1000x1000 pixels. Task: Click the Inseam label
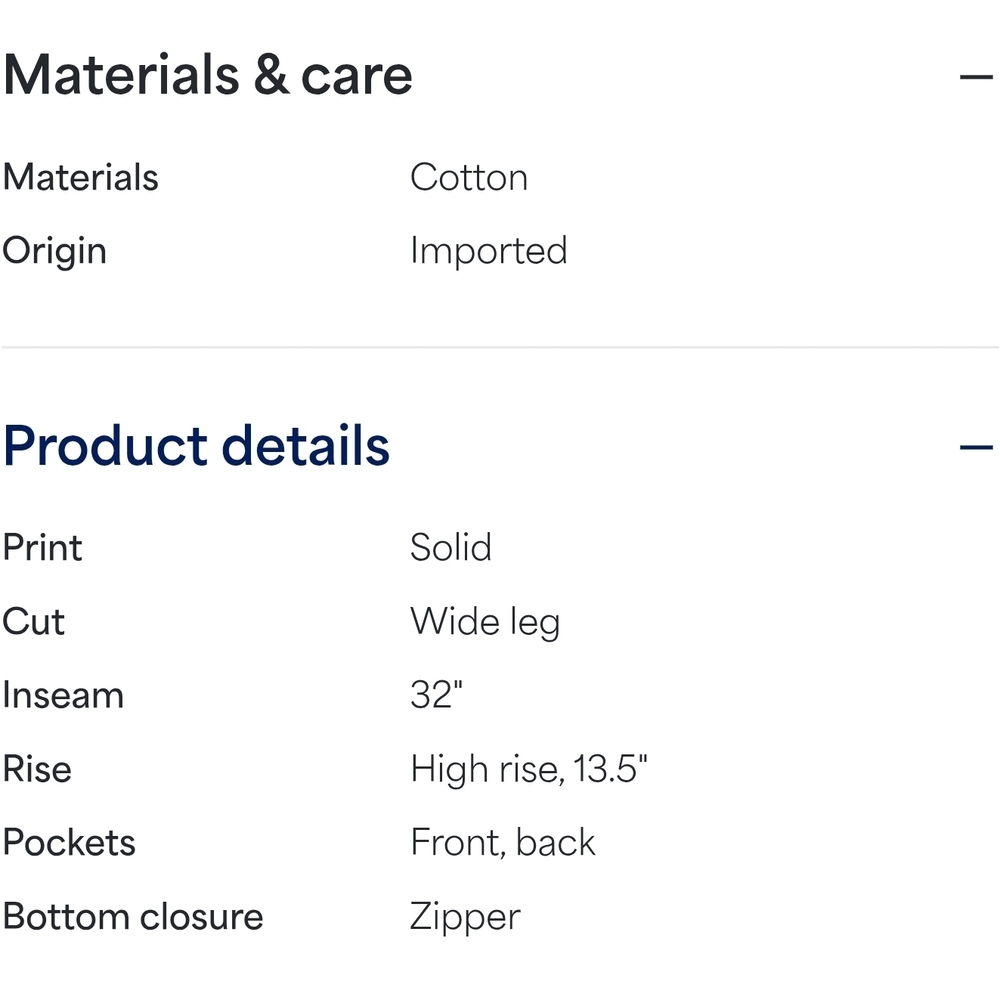(63, 695)
